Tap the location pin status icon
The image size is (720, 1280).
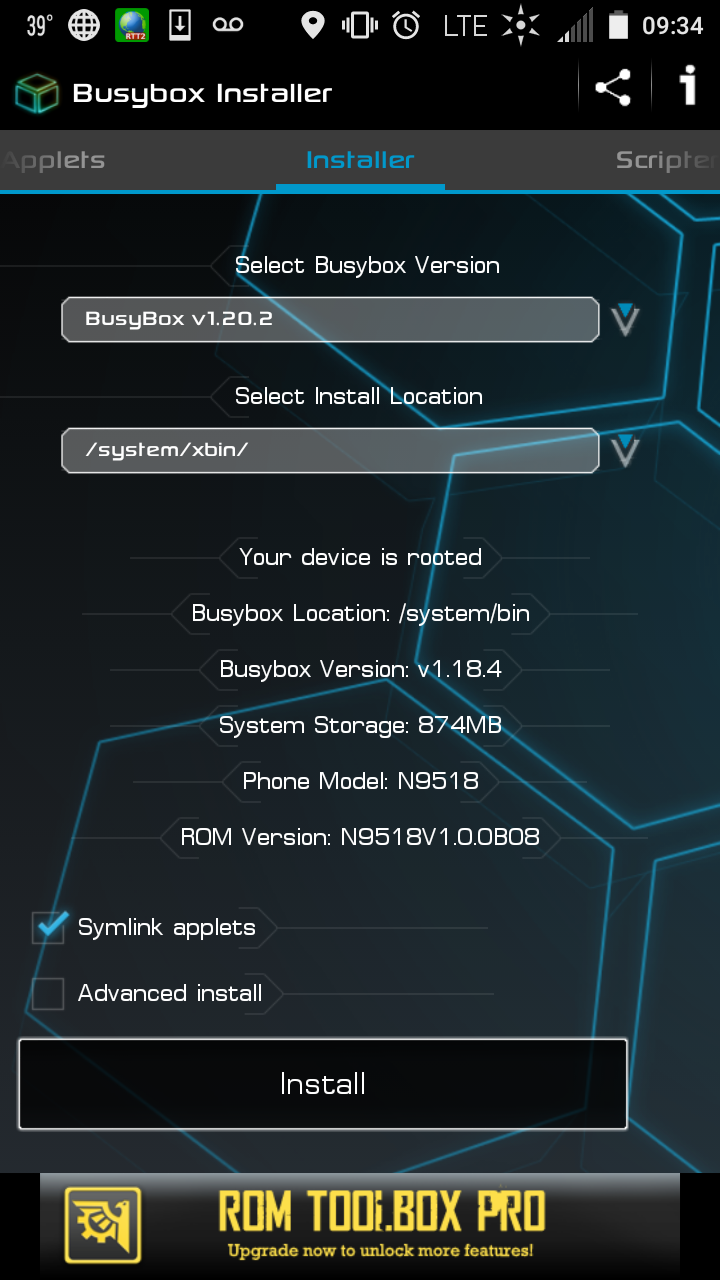pos(313,26)
